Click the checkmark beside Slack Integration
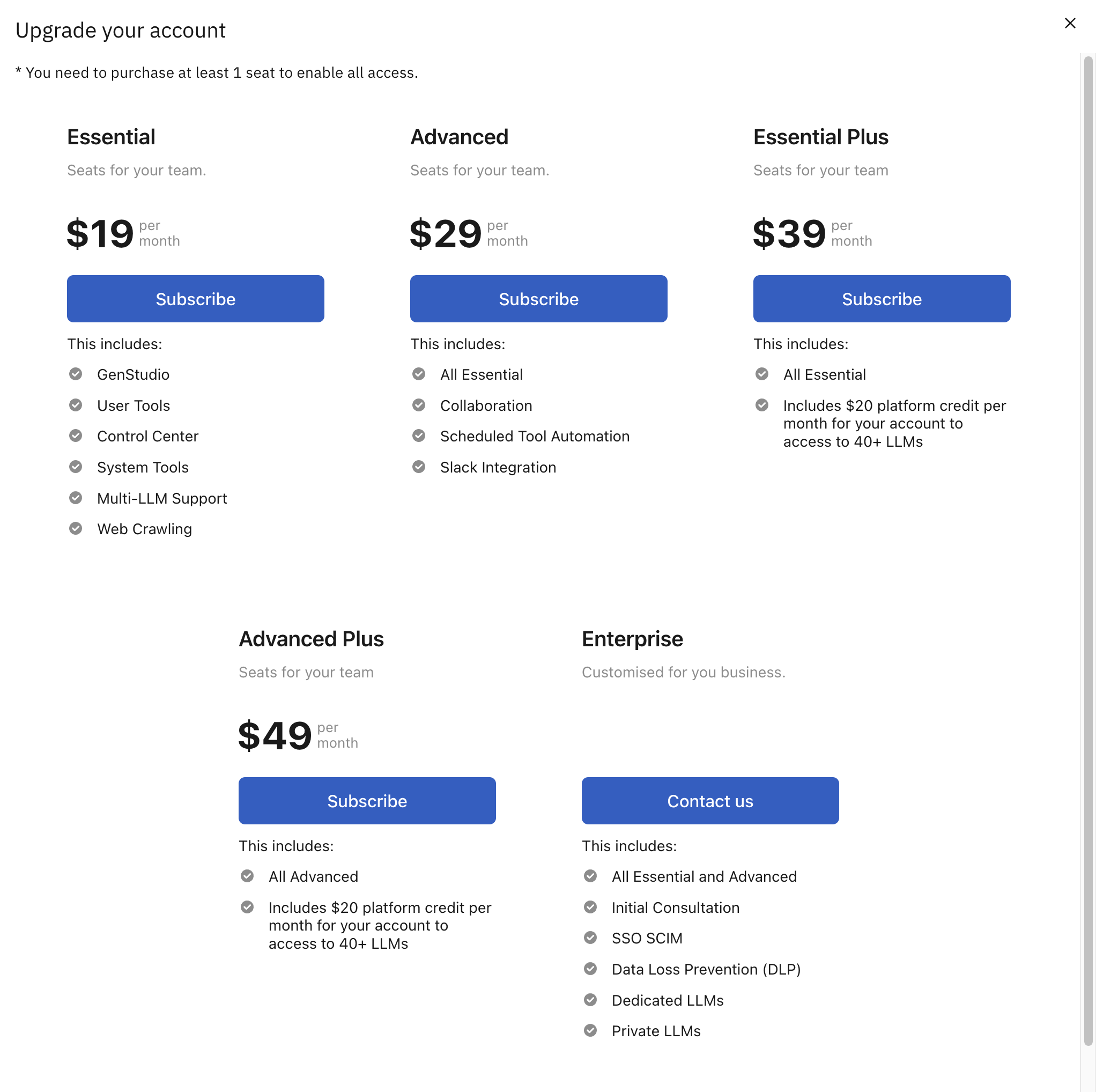 pyautogui.click(x=419, y=467)
